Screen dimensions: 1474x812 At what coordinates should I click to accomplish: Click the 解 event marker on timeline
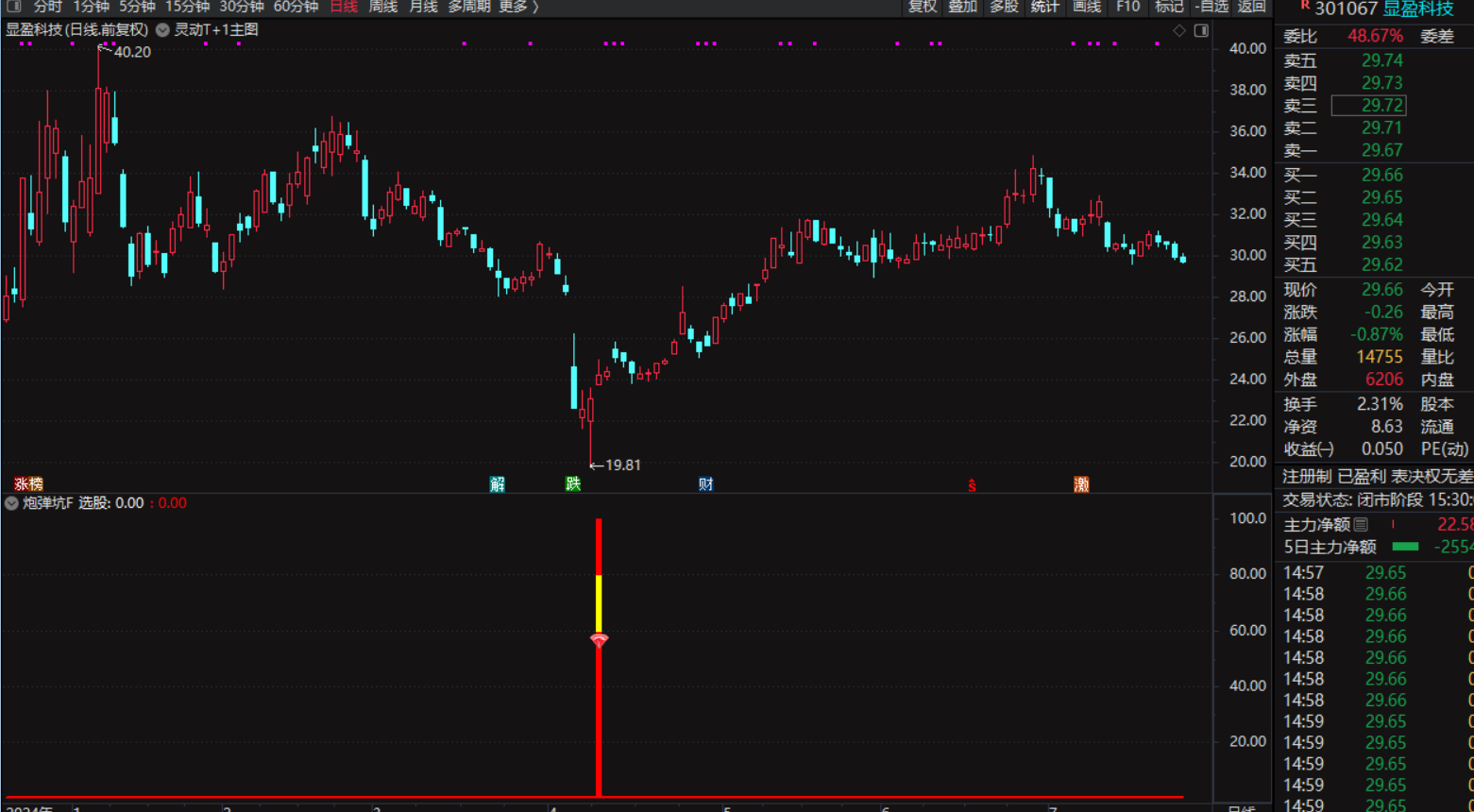[498, 484]
